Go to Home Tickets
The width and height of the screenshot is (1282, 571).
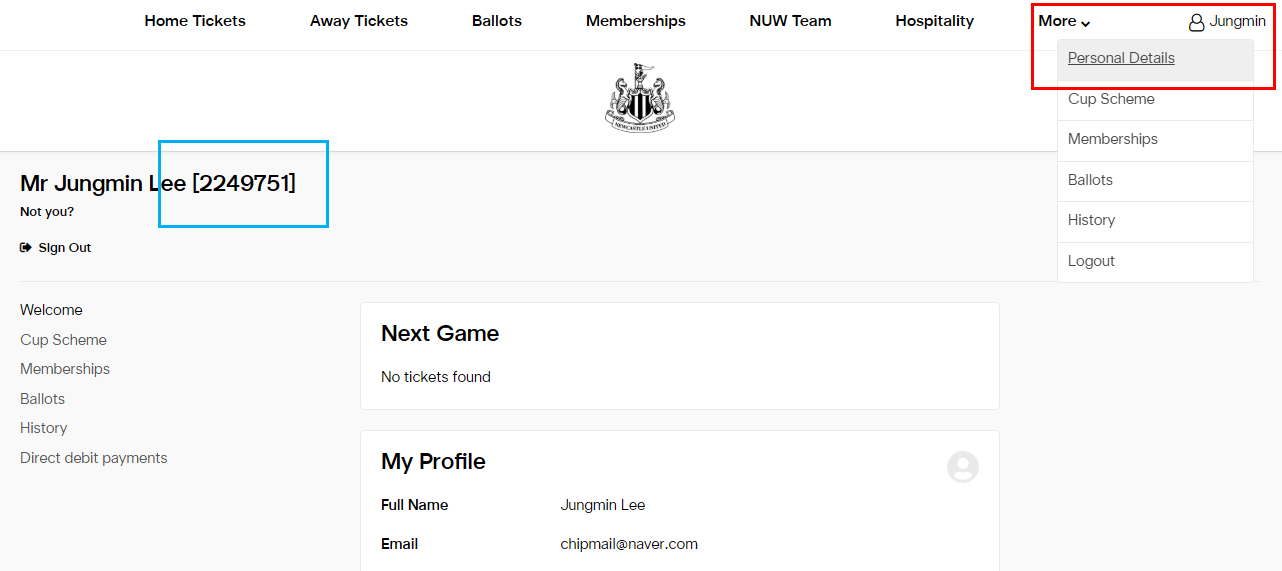pyautogui.click(x=195, y=21)
